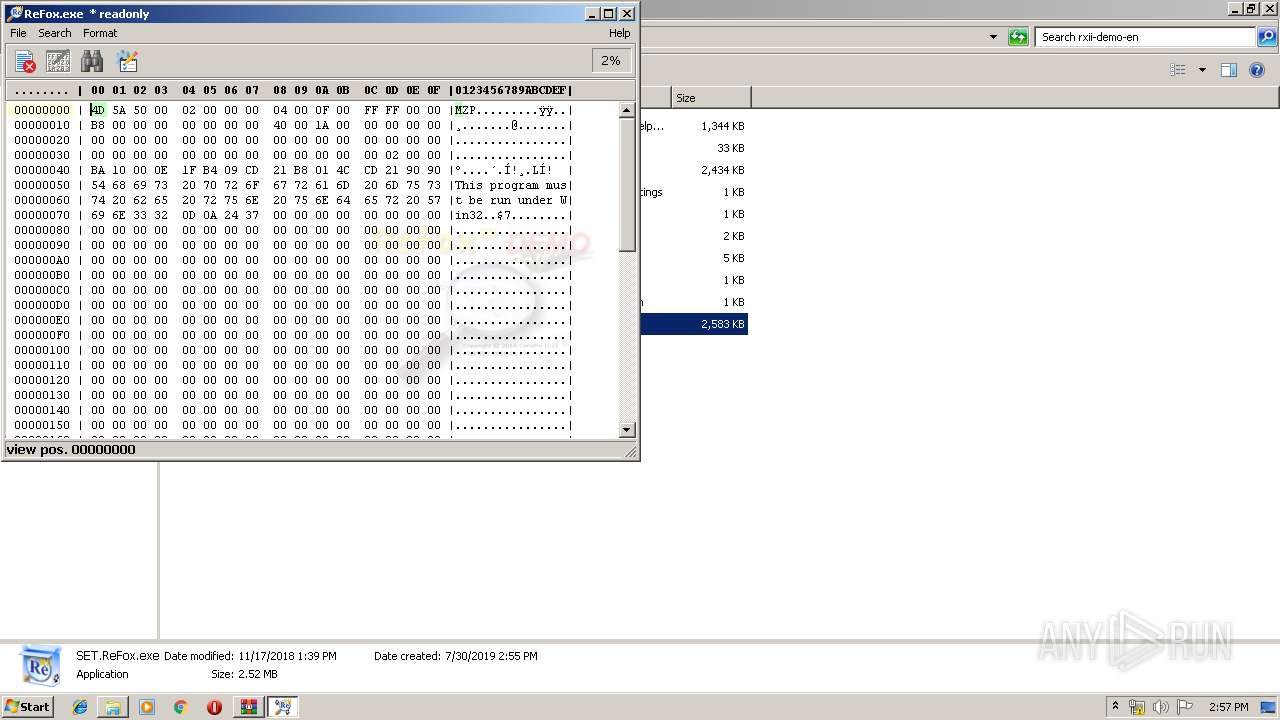Viewport: 1280px width, 720px height.
Task: Click the offset label 00000100
Action: click(x=42, y=350)
